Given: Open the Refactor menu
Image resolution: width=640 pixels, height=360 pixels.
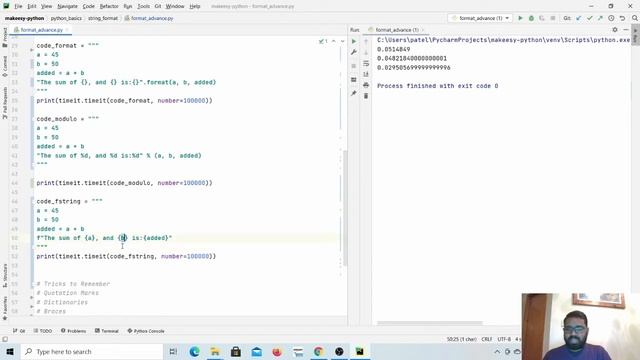Looking at the screenshot, I should (x=109, y=7).
